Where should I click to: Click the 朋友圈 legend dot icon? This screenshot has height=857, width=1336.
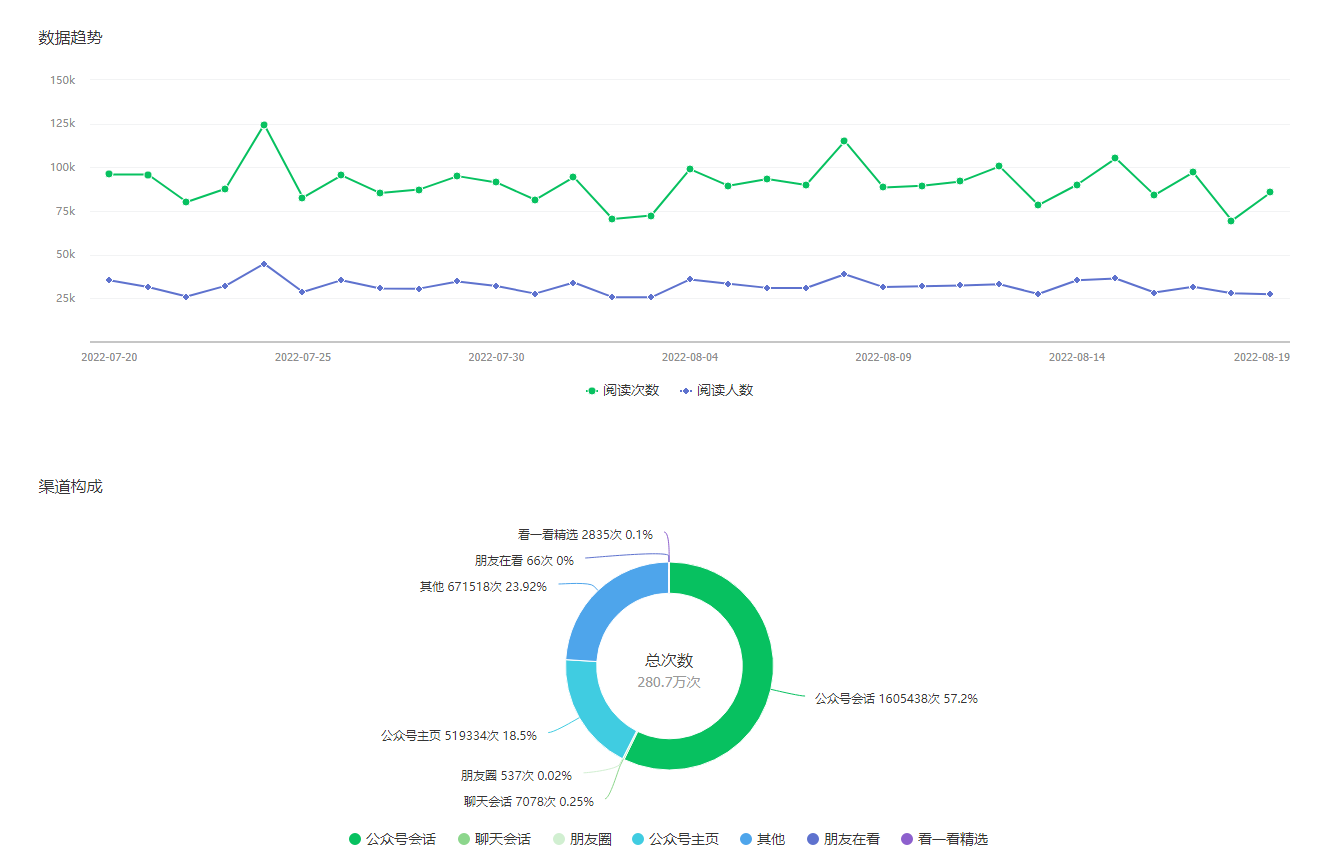click(x=559, y=839)
